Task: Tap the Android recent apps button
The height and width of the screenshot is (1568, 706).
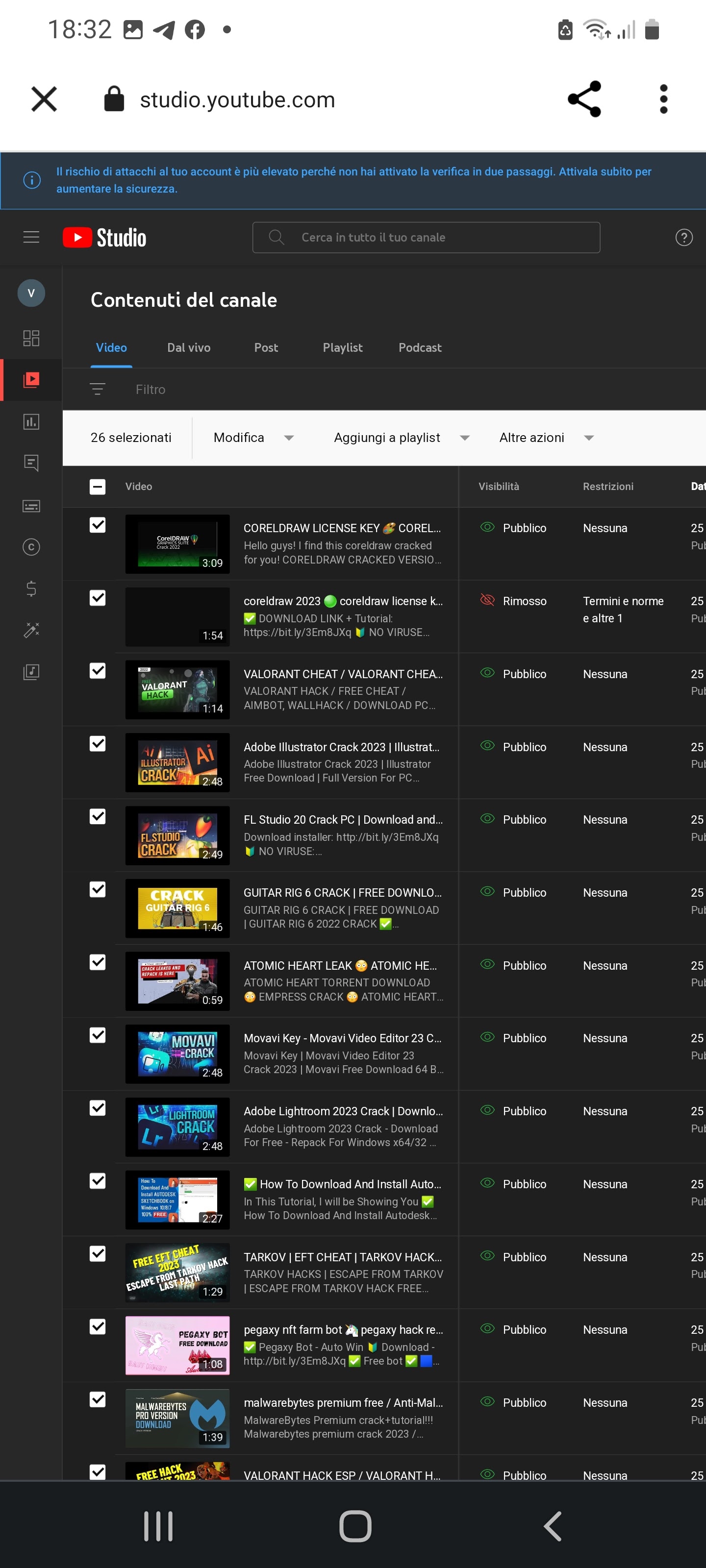Action: [x=158, y=1526]
